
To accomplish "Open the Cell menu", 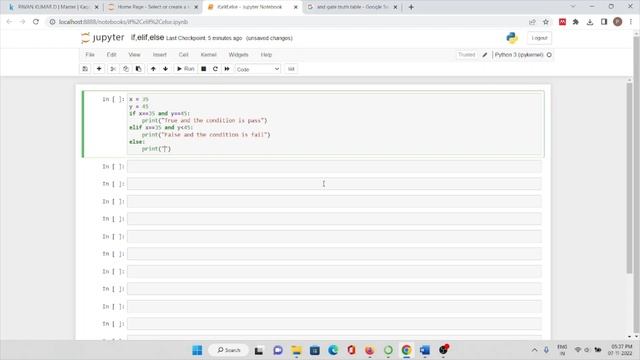I will point(184,55).
